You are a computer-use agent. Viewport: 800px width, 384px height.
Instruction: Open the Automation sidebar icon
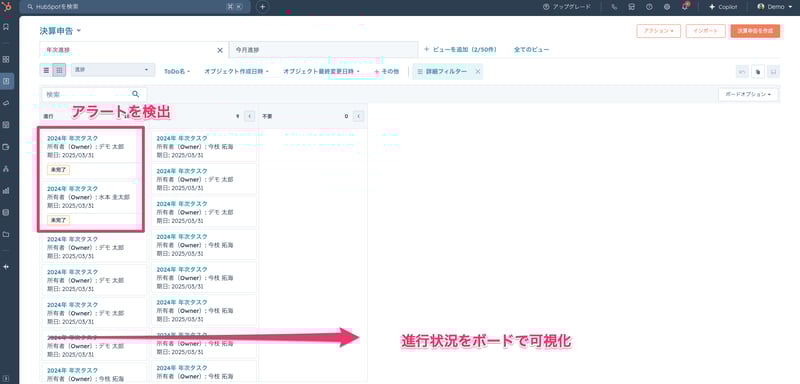point(6,169)
